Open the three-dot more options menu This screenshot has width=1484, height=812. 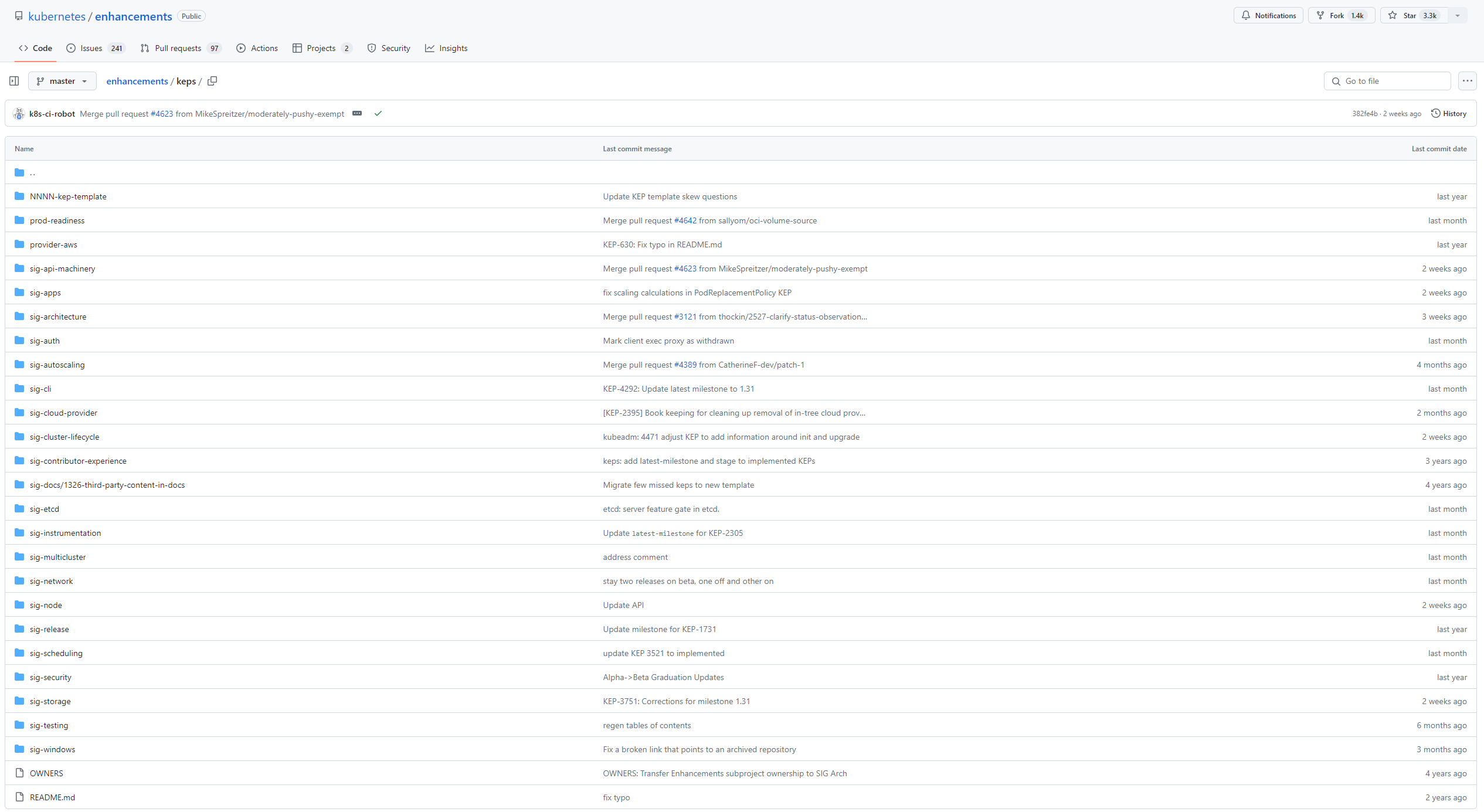pos(1467,81)
